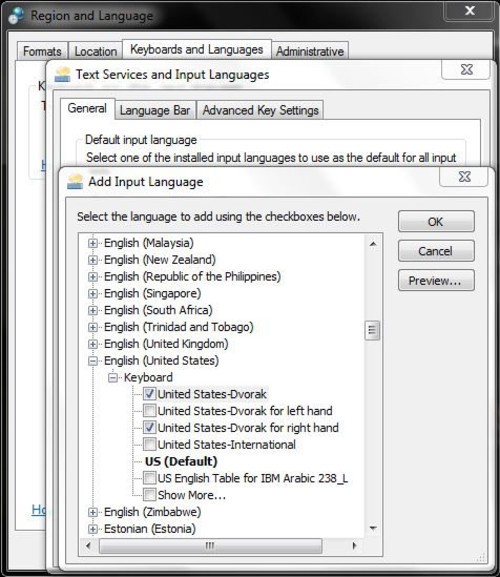This screenshot has width=500, height=577.
Task: Expand English (United Kingdom) node
Action: 93,344
